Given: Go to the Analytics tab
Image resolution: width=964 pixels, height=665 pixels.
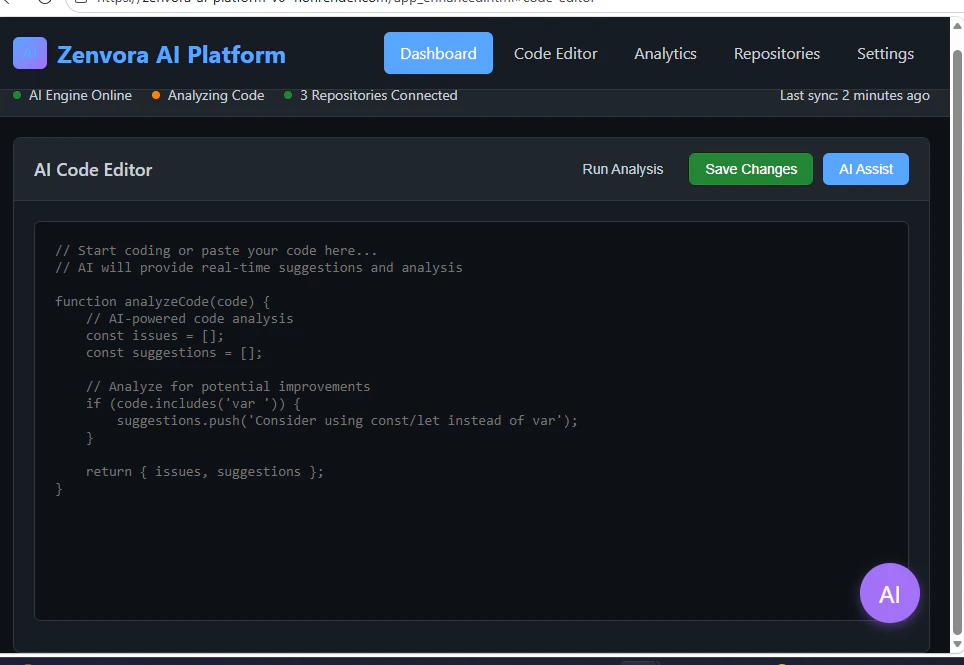Looking at the screenshot, I should point(665,54).
